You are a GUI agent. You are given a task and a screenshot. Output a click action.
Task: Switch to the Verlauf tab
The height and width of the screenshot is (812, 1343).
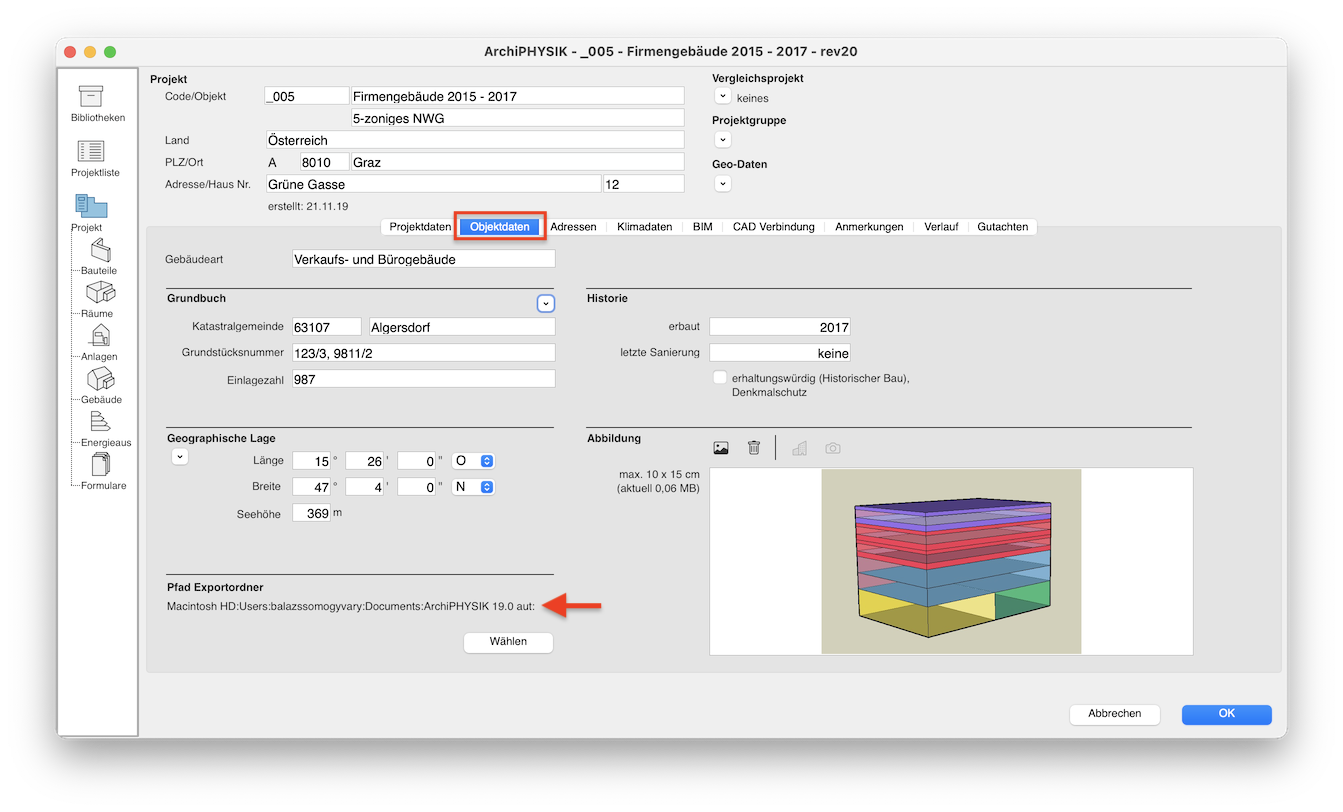[x=941, y=227]
